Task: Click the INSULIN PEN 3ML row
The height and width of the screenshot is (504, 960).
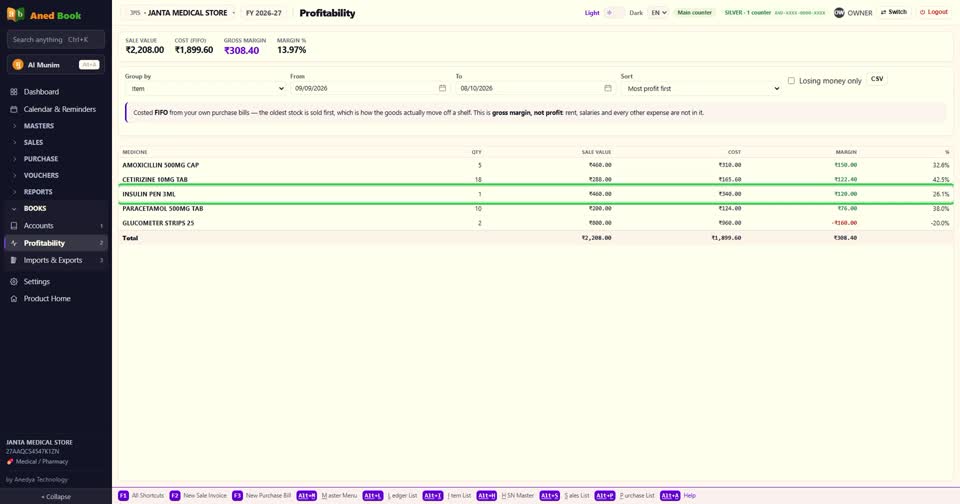Action: pyautogui.click(x=536, y=194)
